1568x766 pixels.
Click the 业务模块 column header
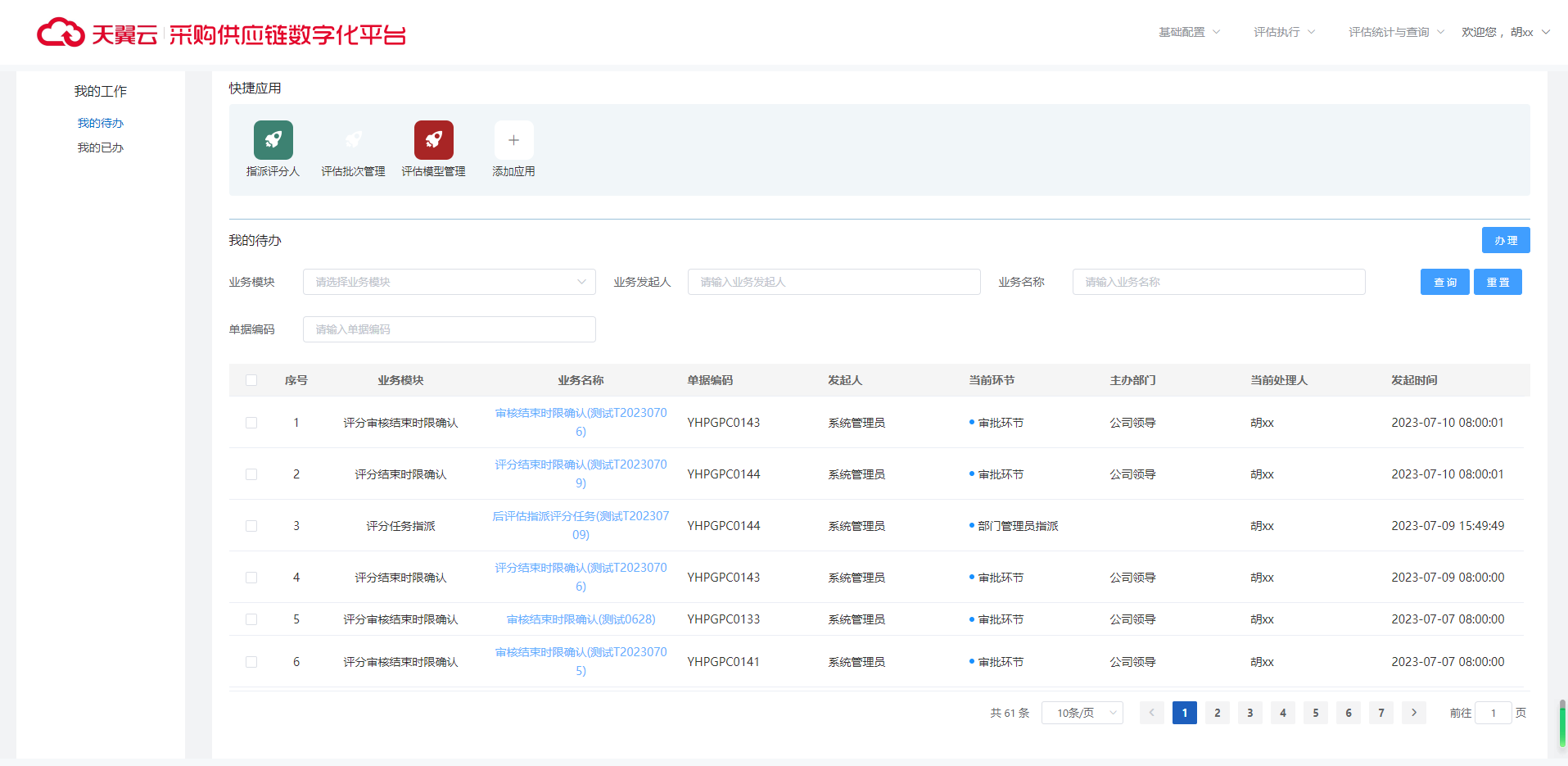tap(400, 380)
